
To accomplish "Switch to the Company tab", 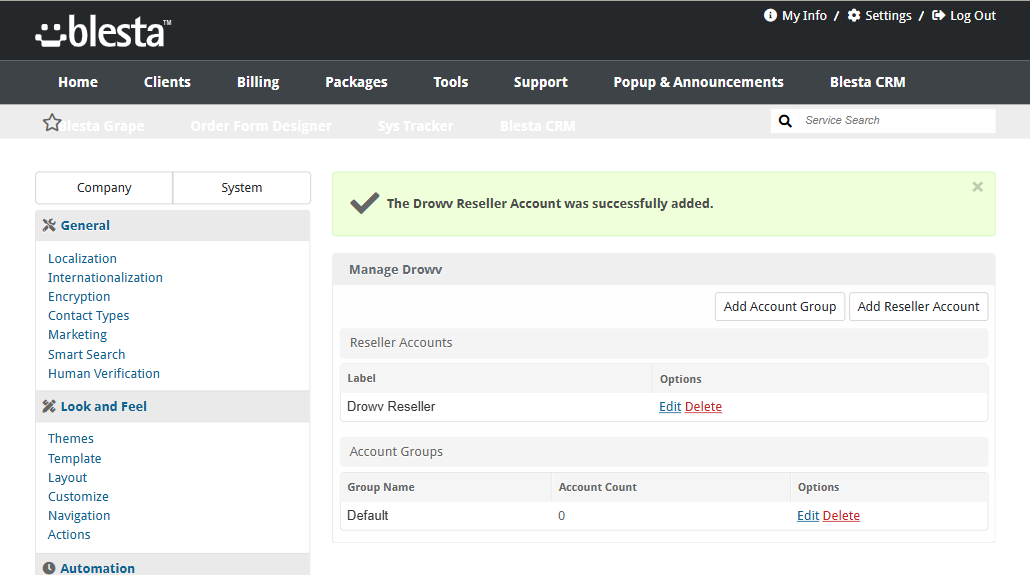I will [104, 188].
